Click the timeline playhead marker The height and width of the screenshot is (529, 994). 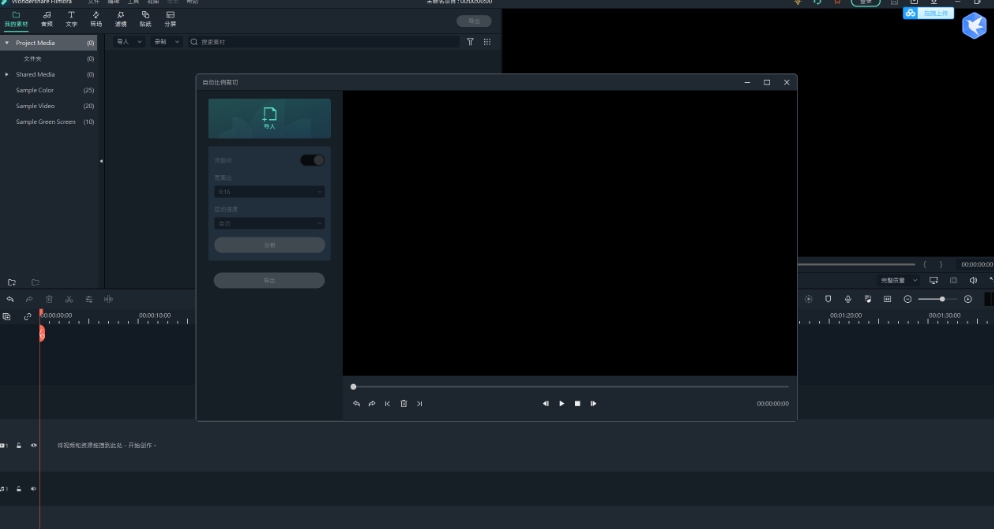[41, 332]
